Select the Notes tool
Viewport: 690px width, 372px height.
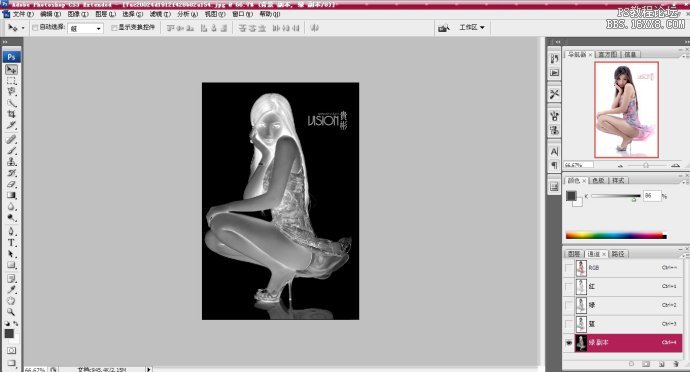[11, 279]
